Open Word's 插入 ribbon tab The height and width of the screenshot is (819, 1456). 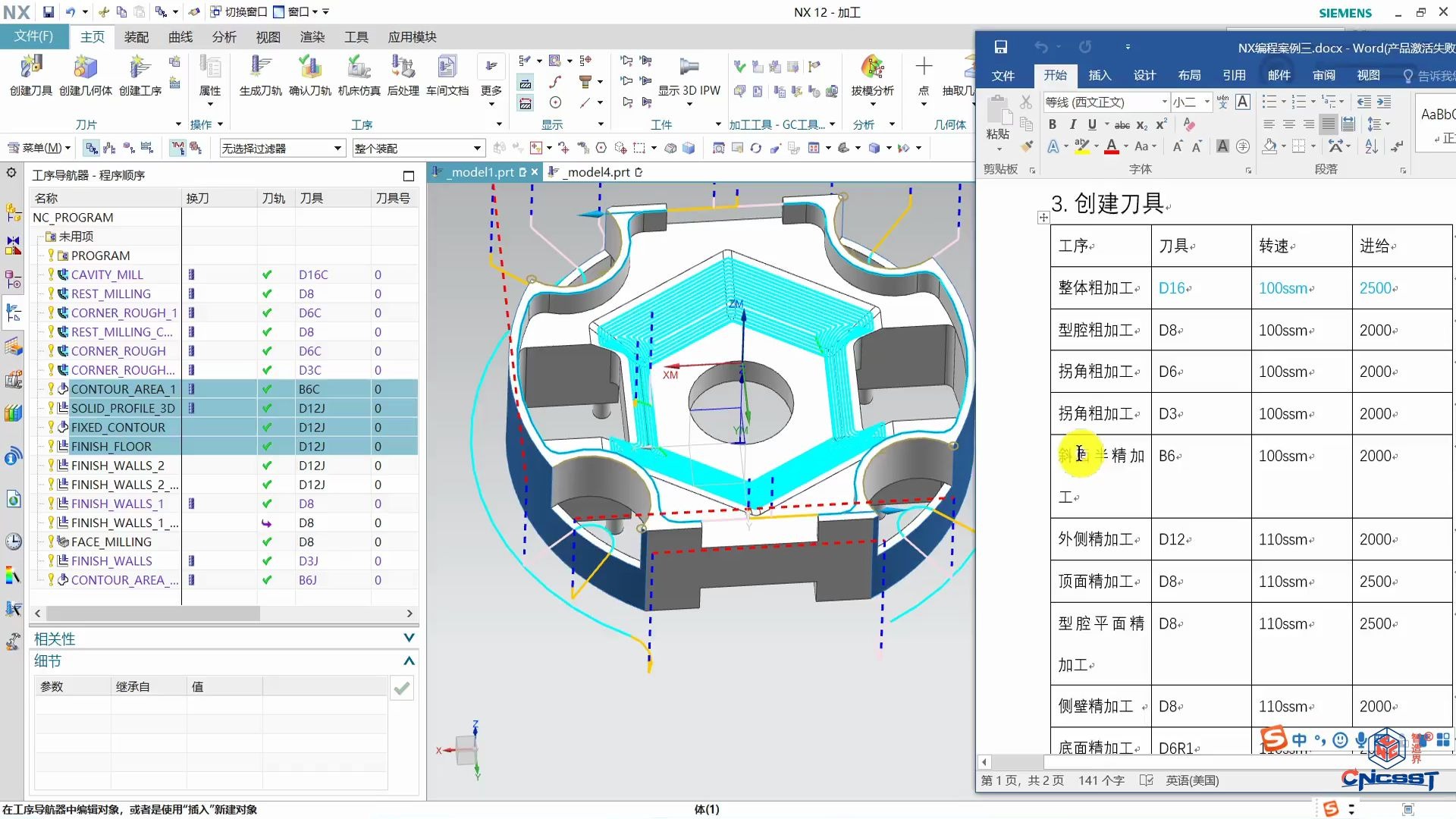coord(1100,75)
